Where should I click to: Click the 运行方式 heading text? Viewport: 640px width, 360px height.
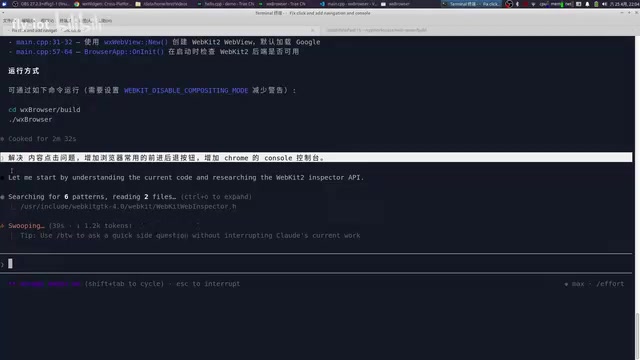24,71
